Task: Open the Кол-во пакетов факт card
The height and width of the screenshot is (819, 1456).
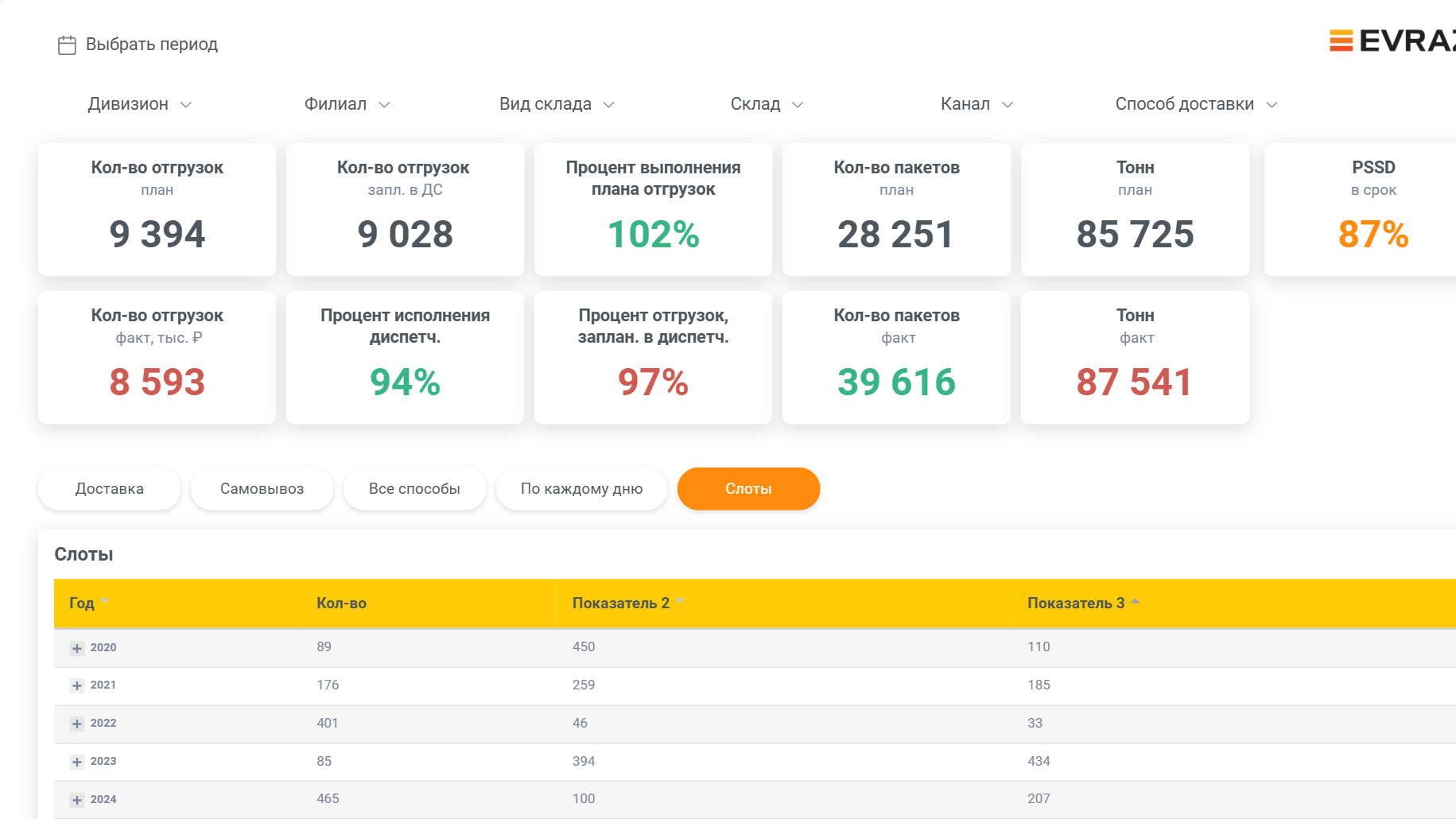Action: pyautogui.click(x=896, y=357)
